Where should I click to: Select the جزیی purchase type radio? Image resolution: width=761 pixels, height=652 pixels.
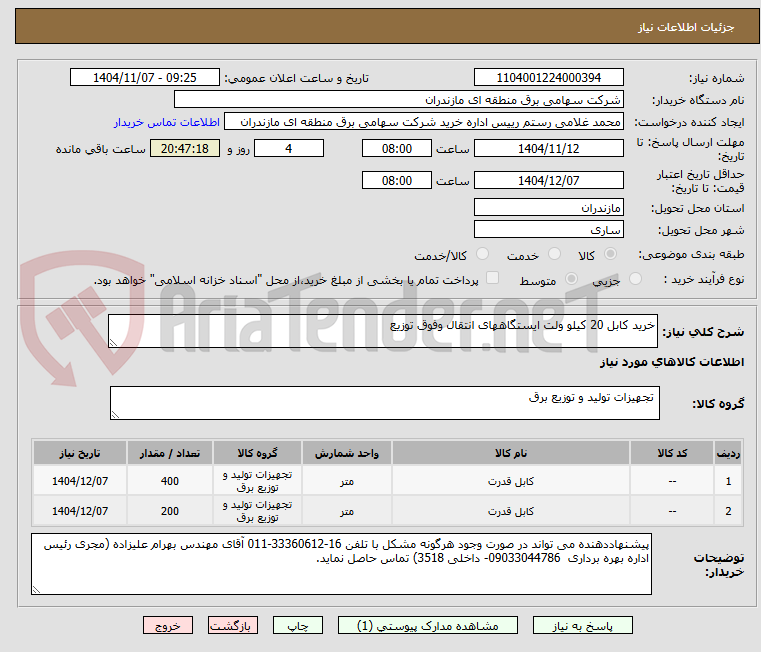point(635,279)
